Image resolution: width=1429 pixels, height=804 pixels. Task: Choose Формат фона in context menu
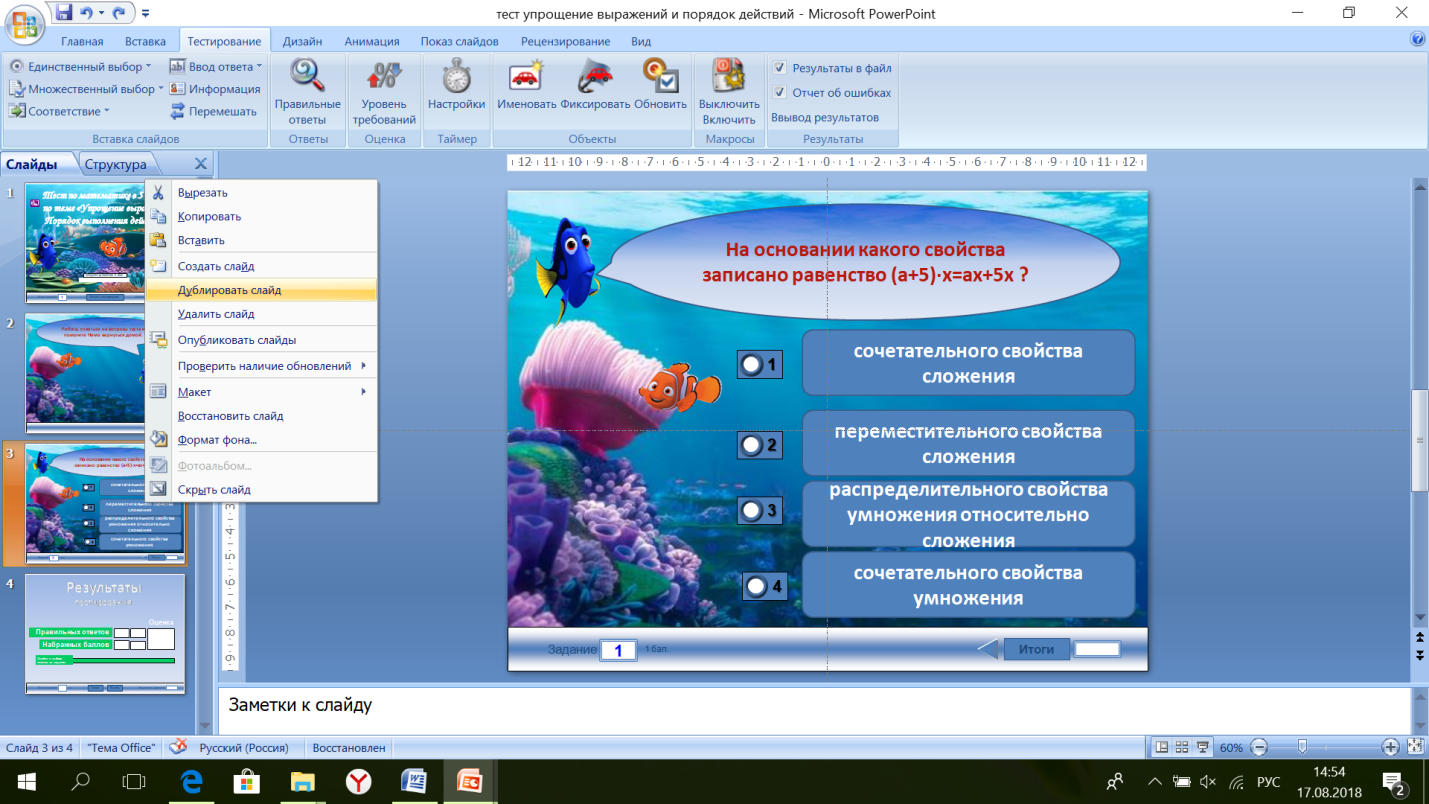tap(262, 440)
